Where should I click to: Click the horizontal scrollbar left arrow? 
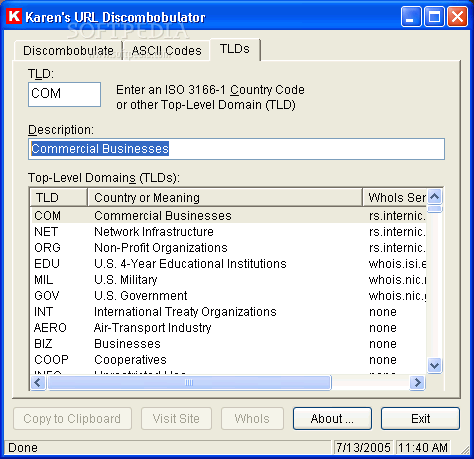[38, 382]
